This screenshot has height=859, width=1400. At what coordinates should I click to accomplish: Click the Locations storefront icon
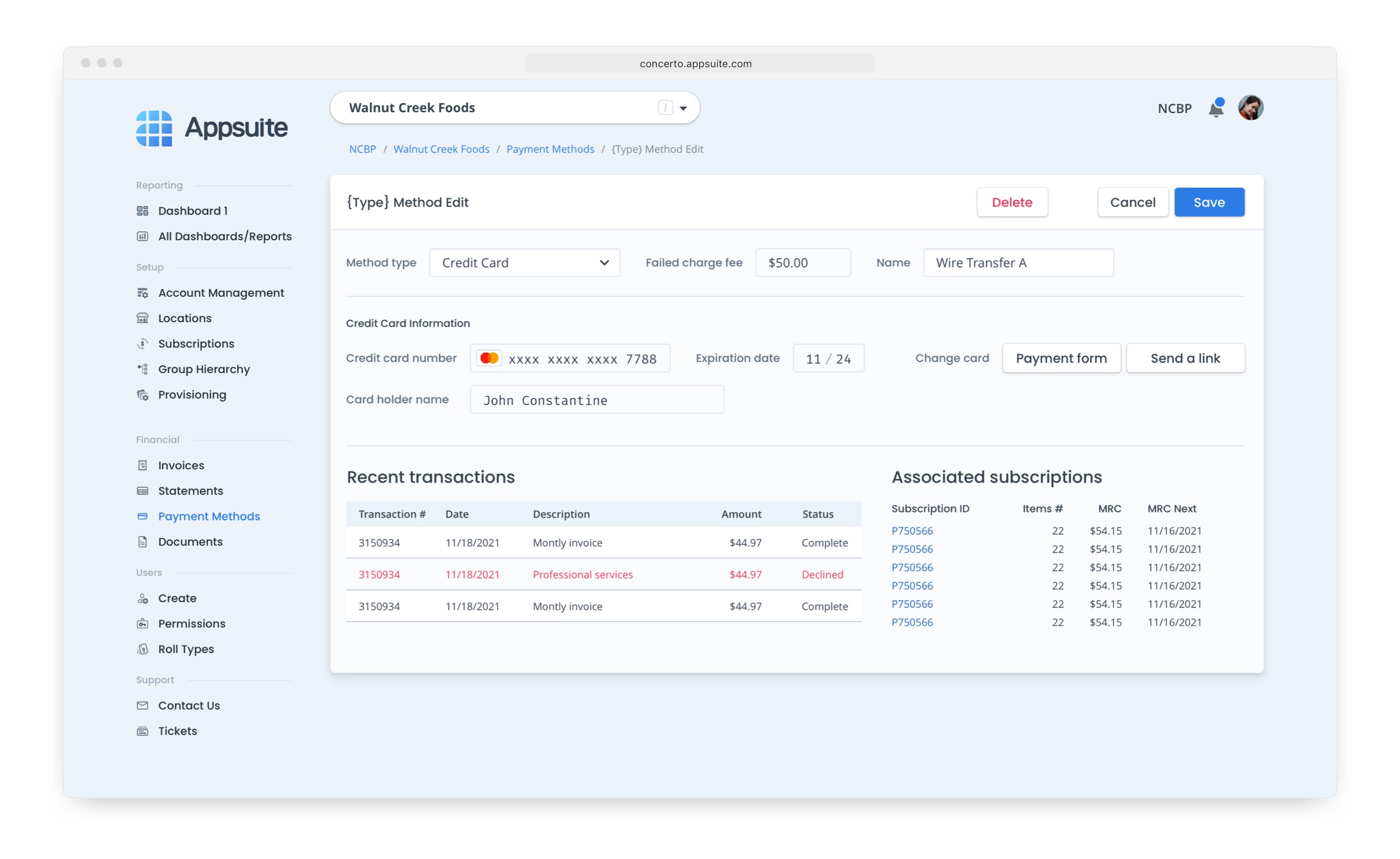(143, 318)
